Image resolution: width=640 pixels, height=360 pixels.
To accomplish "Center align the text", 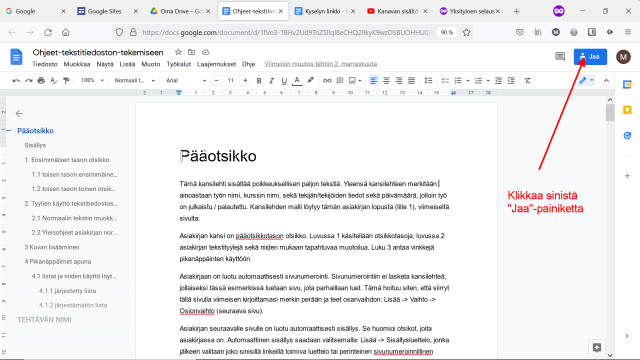I will (386, 81).
